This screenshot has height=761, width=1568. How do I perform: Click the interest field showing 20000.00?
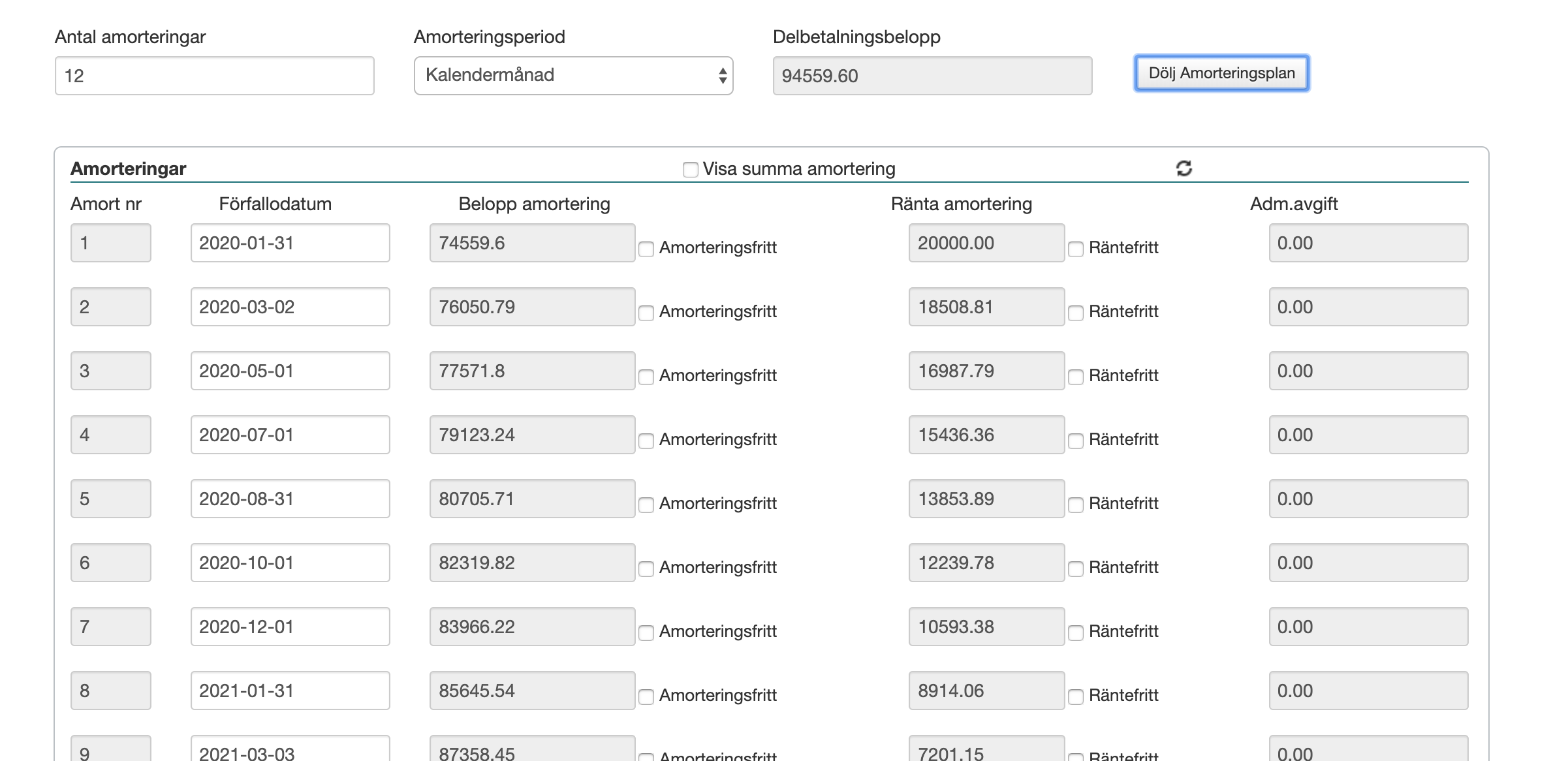pos(986,243)
